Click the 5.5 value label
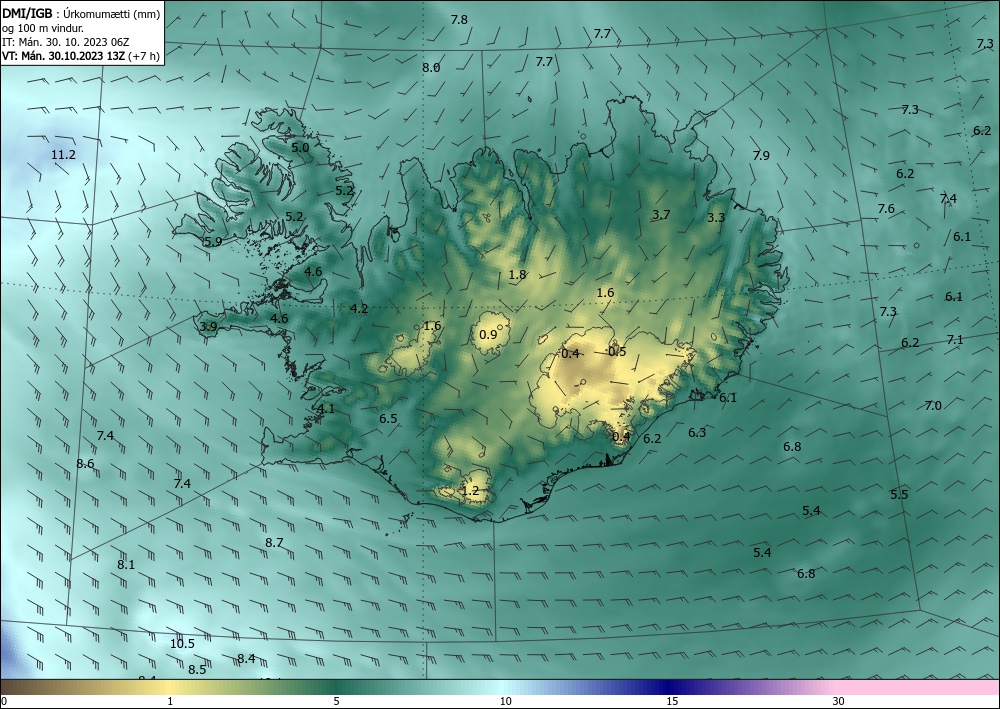1000x709 pixels. 899,494
